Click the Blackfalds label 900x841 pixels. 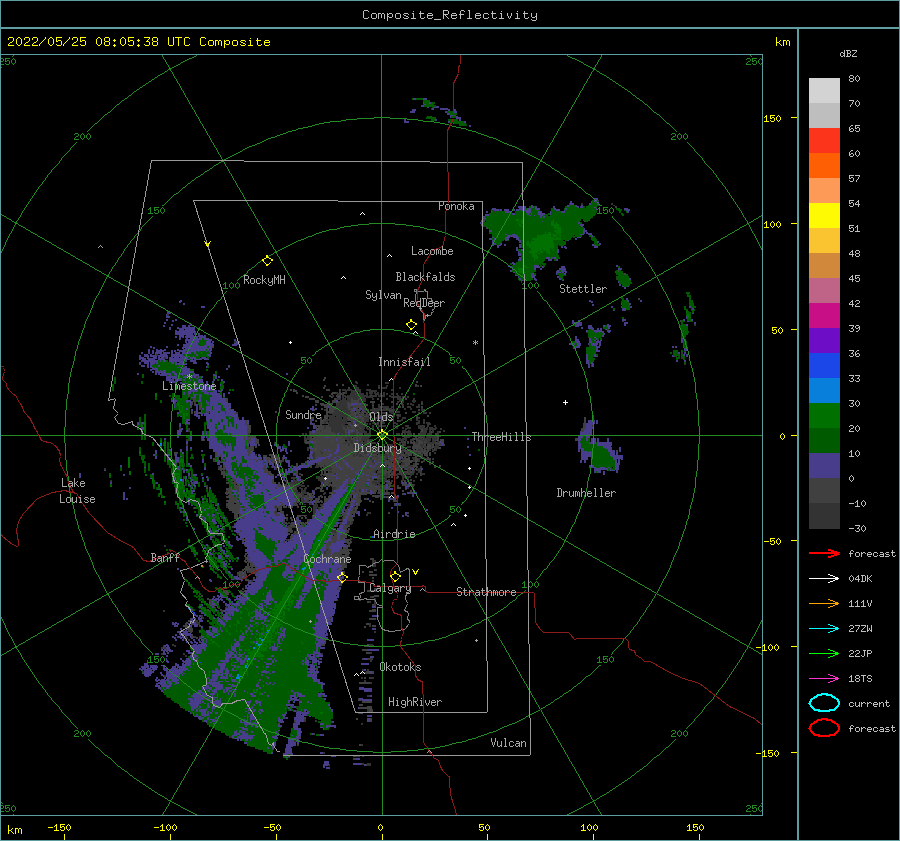425,277
